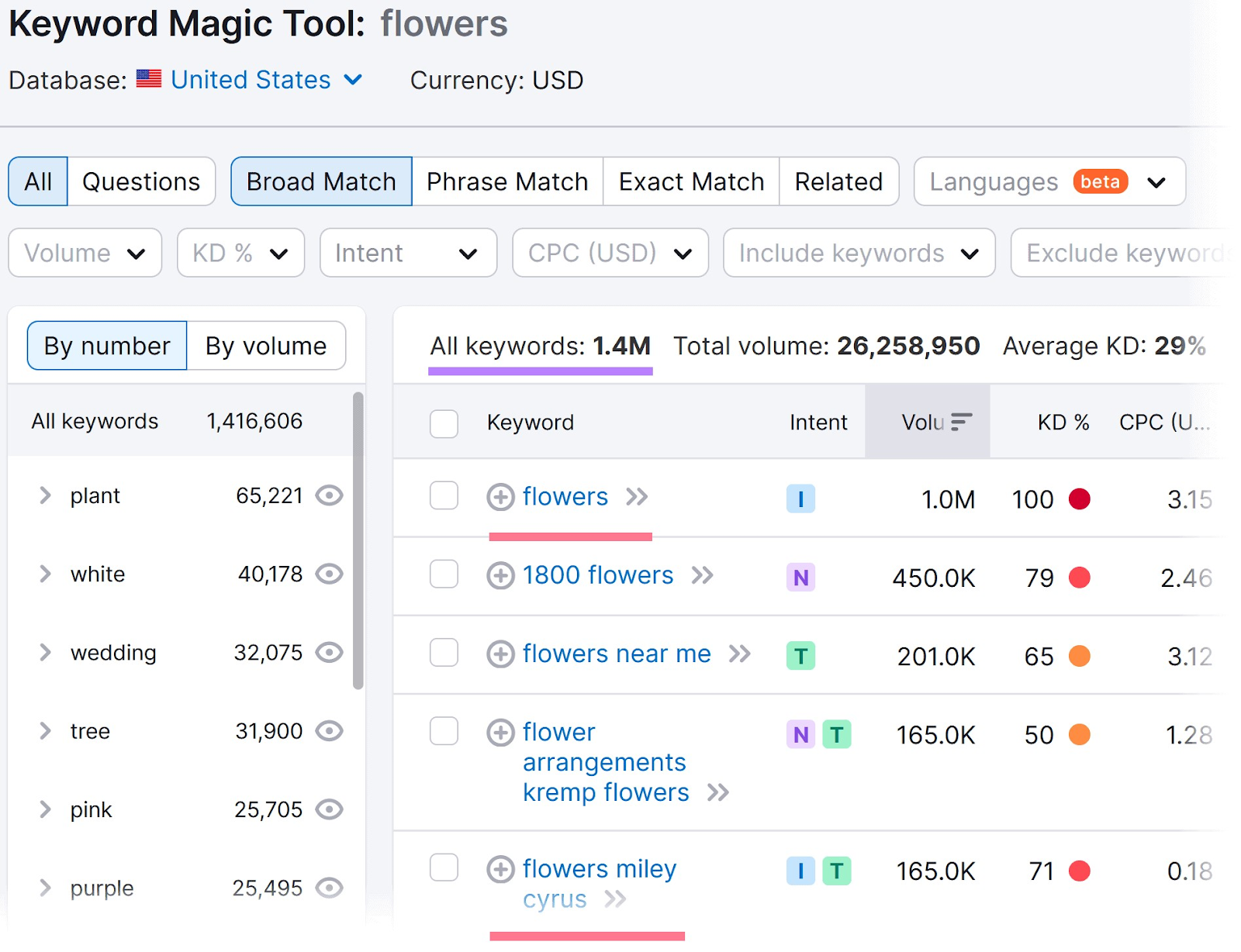Click the Navigational intent badge for '1800 flowers'
Screen dimensions: 1241x952
[x=800, y=577]
